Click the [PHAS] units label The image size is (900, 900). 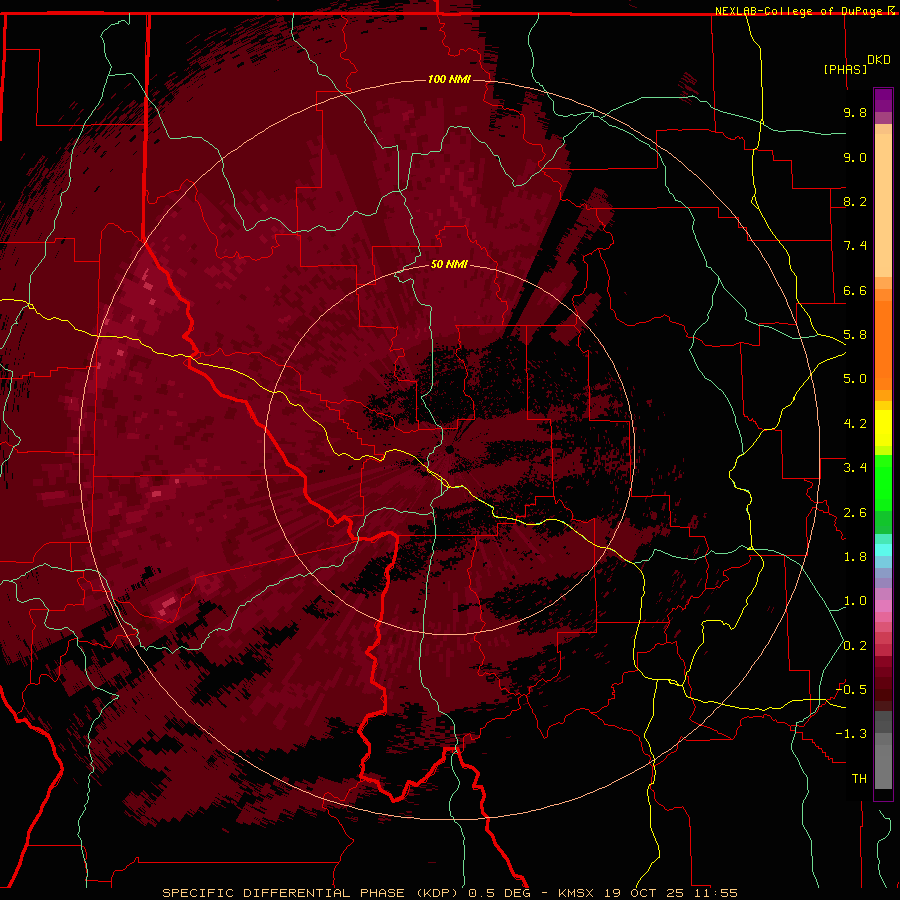[x=844, y=69]
